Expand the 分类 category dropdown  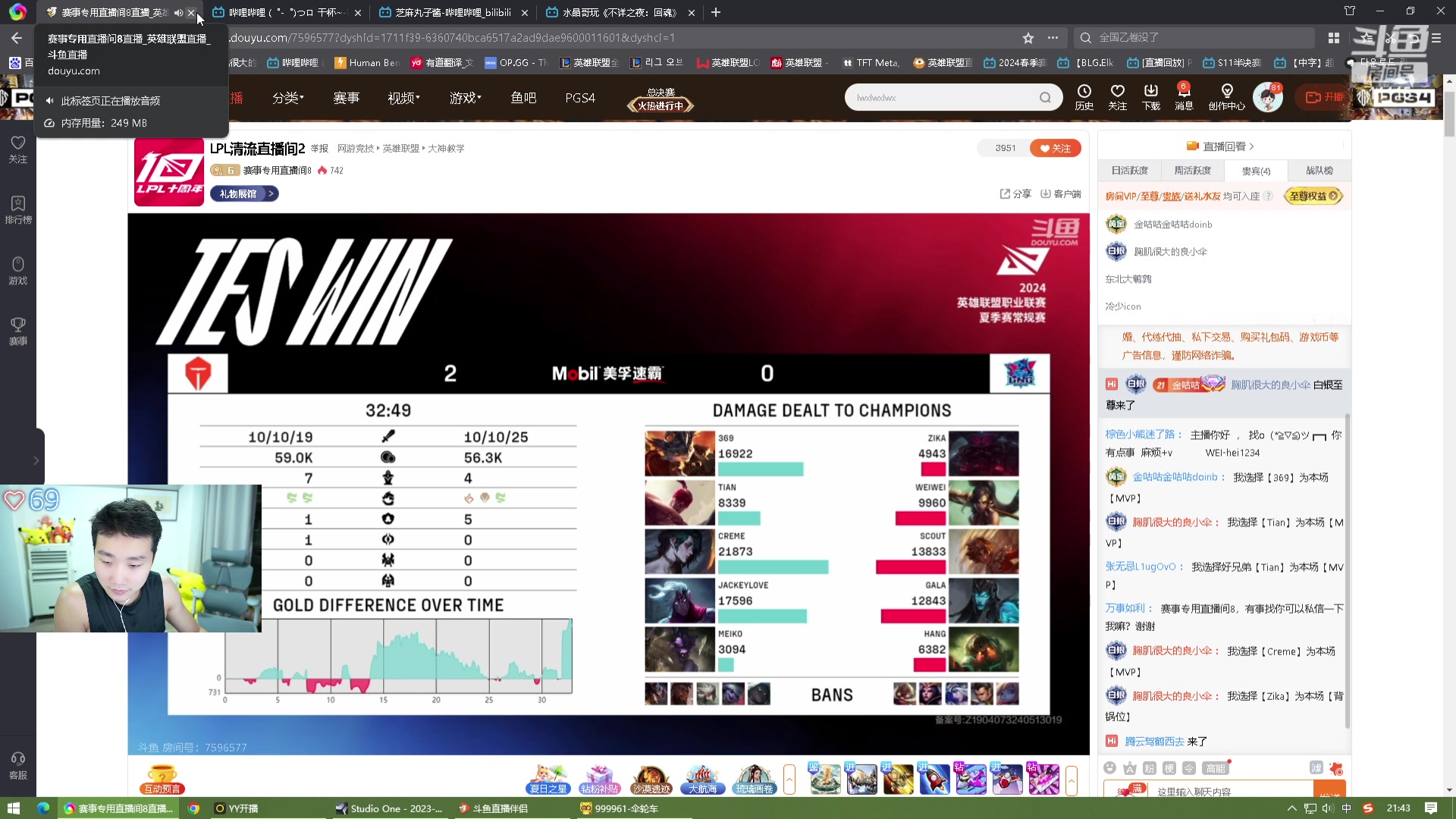pyautogui.click(x=288, y=98)
